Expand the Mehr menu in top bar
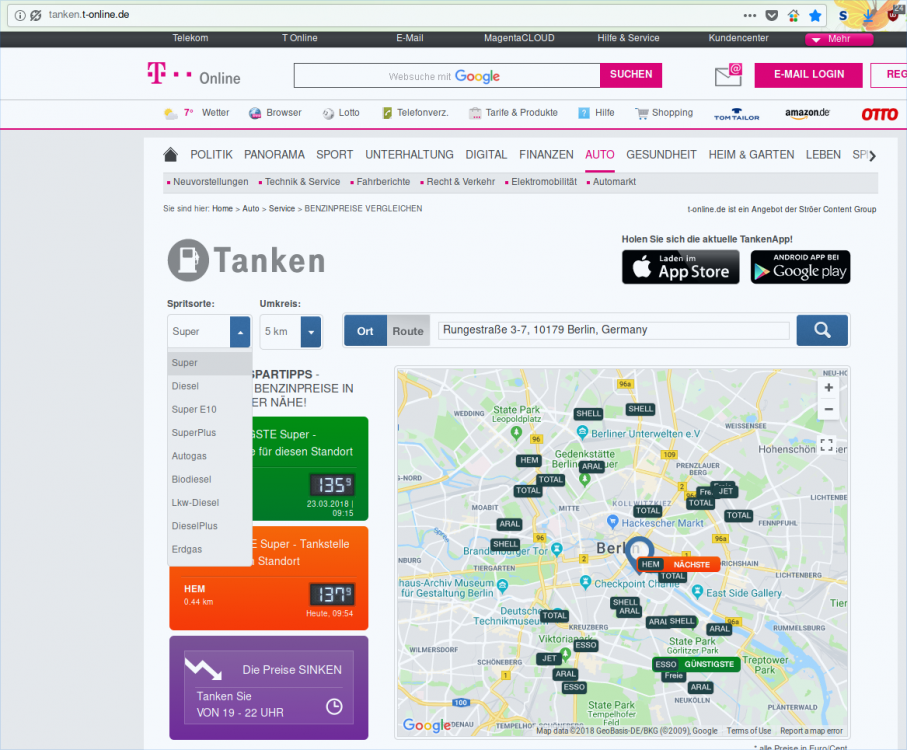The height and width of the screenshot is (750, 907). click(x=839, y=39)
